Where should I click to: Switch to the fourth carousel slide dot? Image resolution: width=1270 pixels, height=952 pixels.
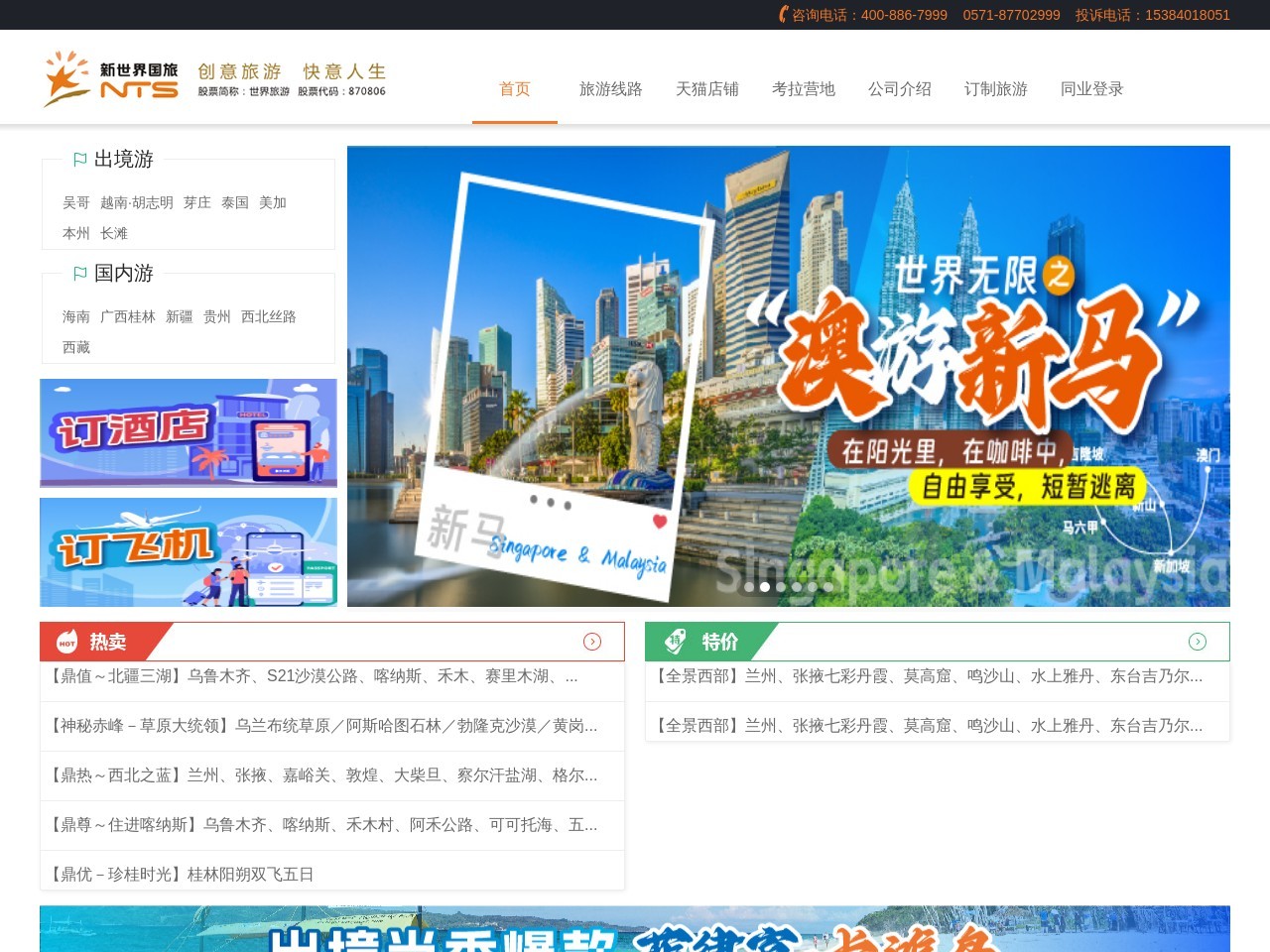pos(797,587)
